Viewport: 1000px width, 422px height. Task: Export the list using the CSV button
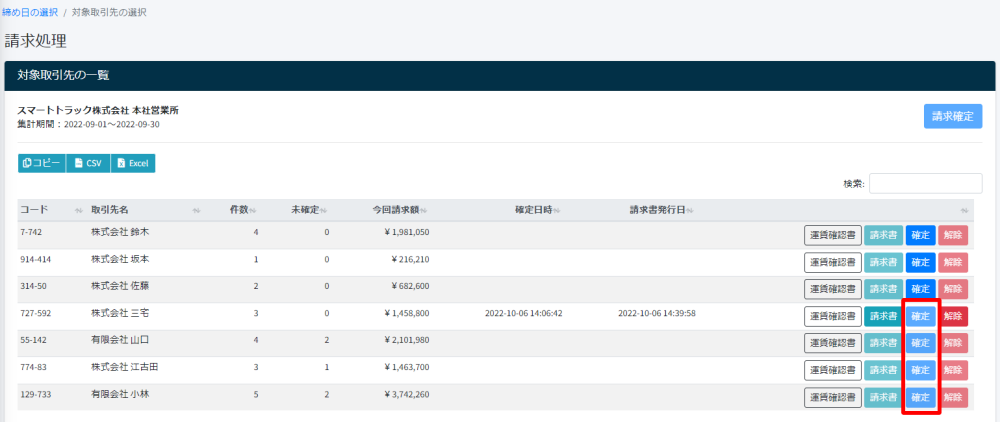click(x=88, y=163)
